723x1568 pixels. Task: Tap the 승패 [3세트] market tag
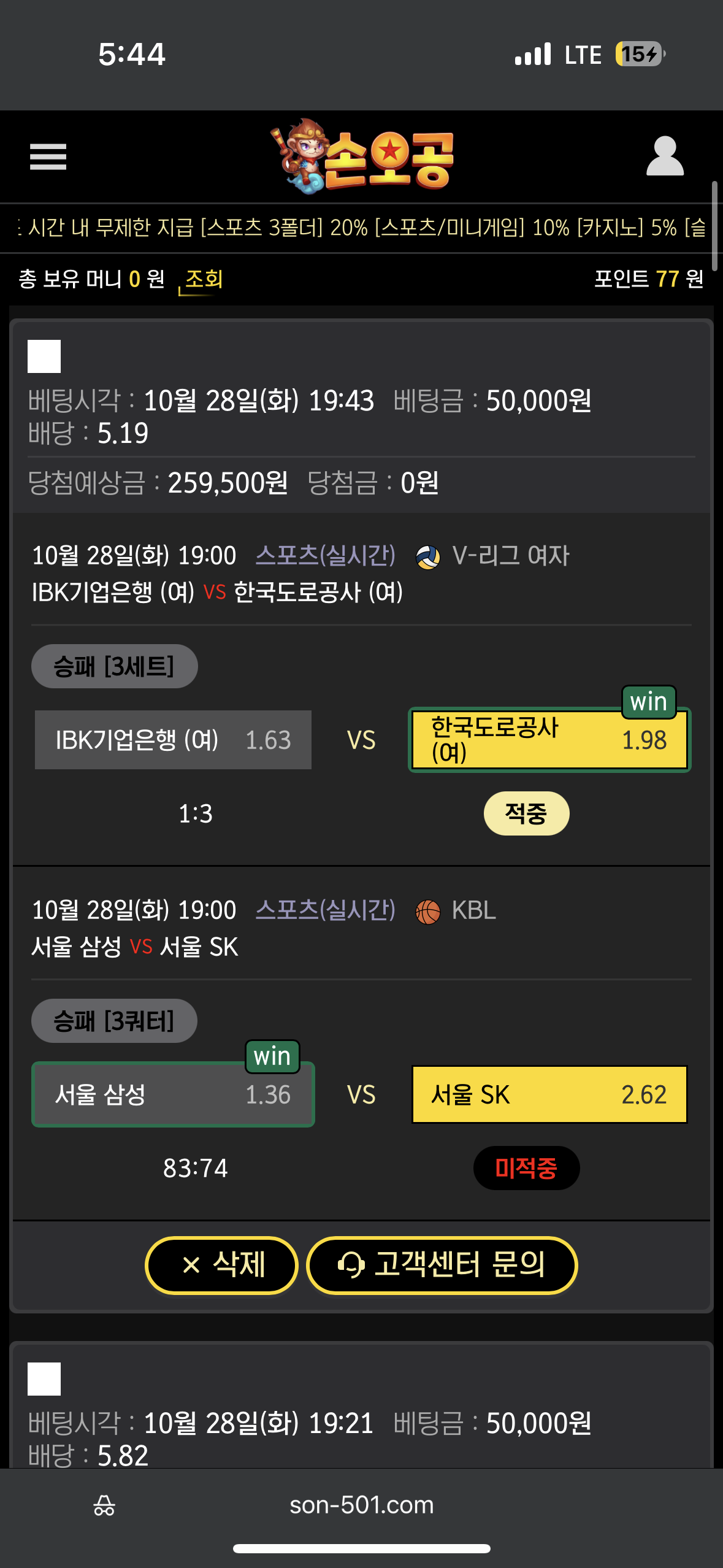pyautogui.click(x=114, y=666)
